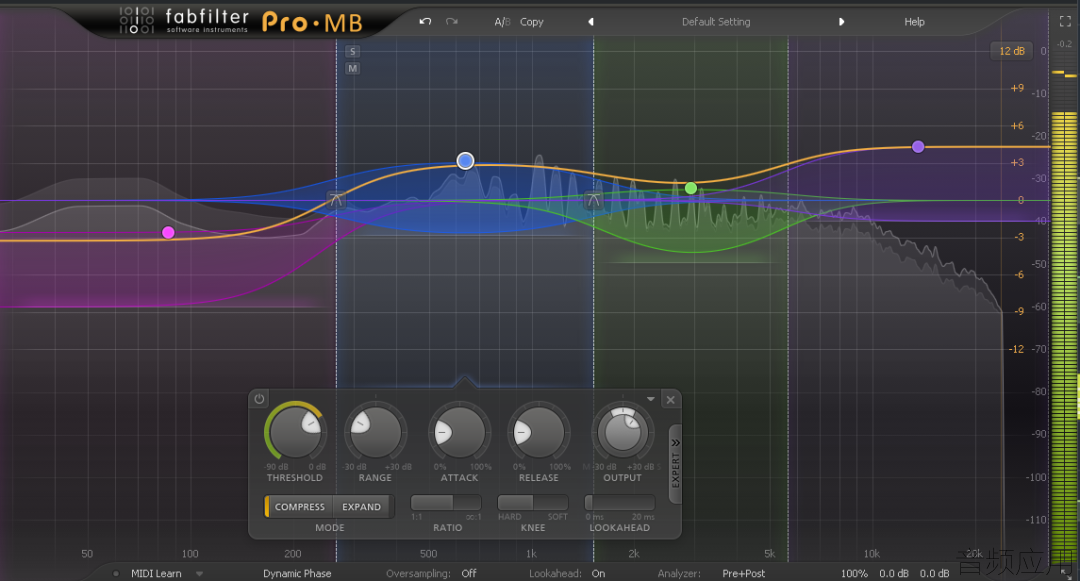1080x581 pixels.
Task: Select the green band handle
Action: tap(691, 188)
